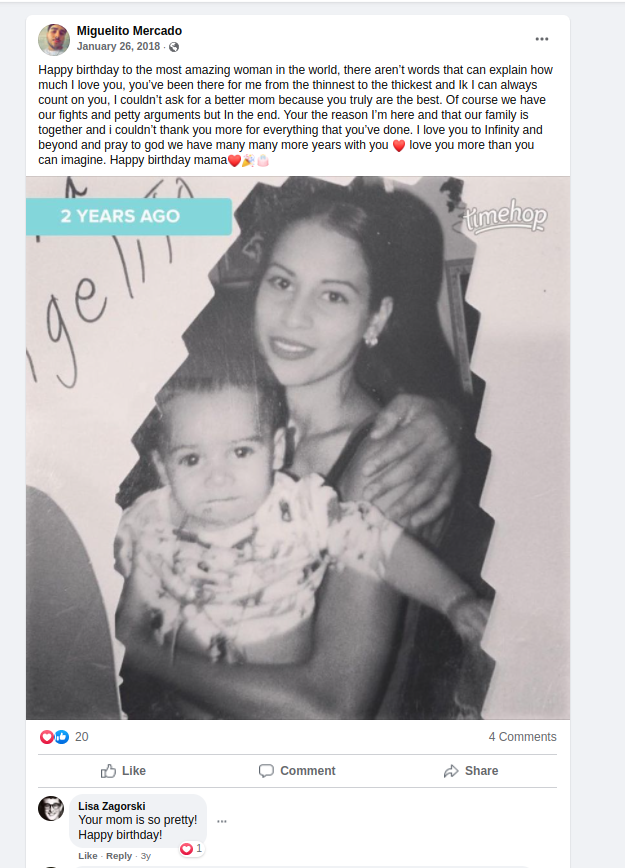625x868 pixels.
Task: Show the 20 reactions count list
Action: click(81, 737)
